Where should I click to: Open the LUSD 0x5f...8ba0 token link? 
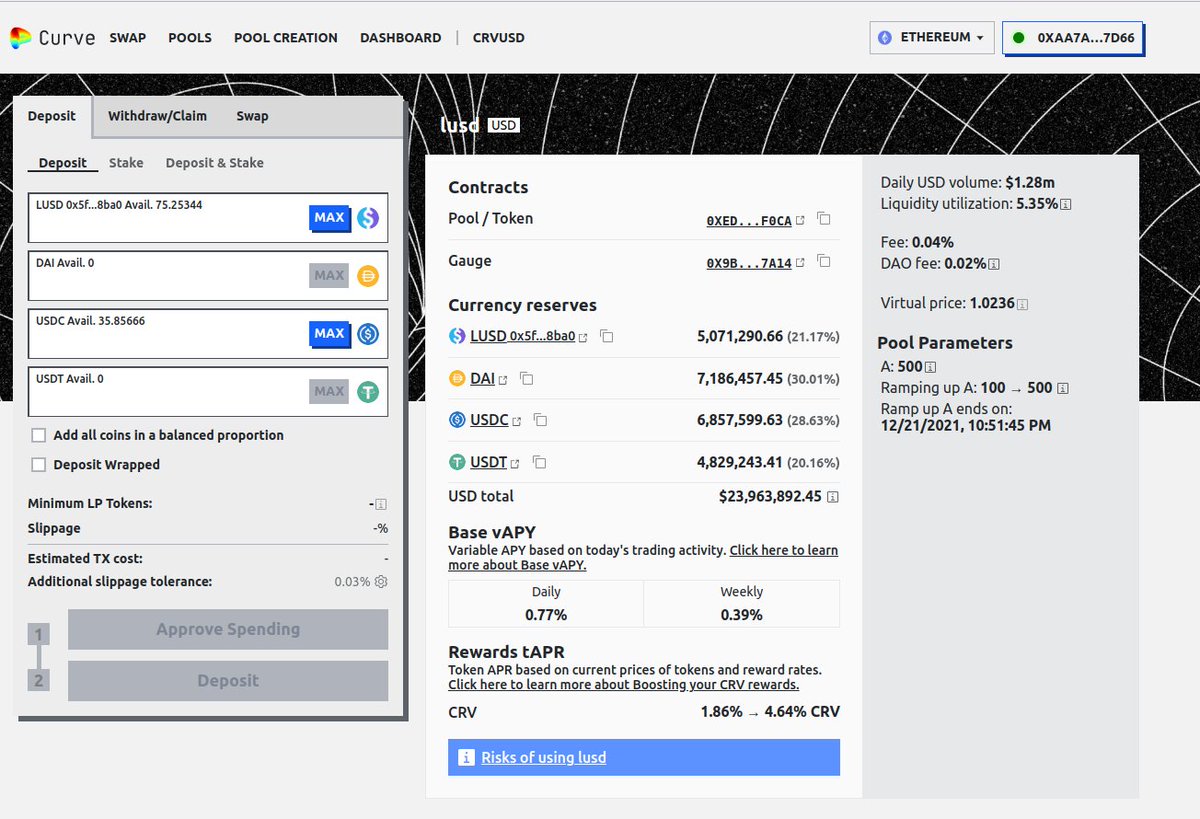pyautogui.click(x=529, y=337)
